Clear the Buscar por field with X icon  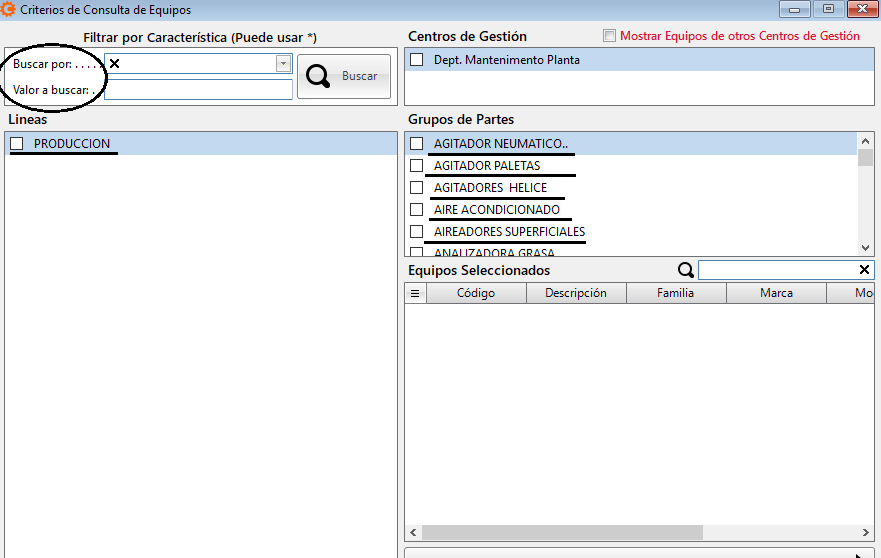click(x=115, y=63)
